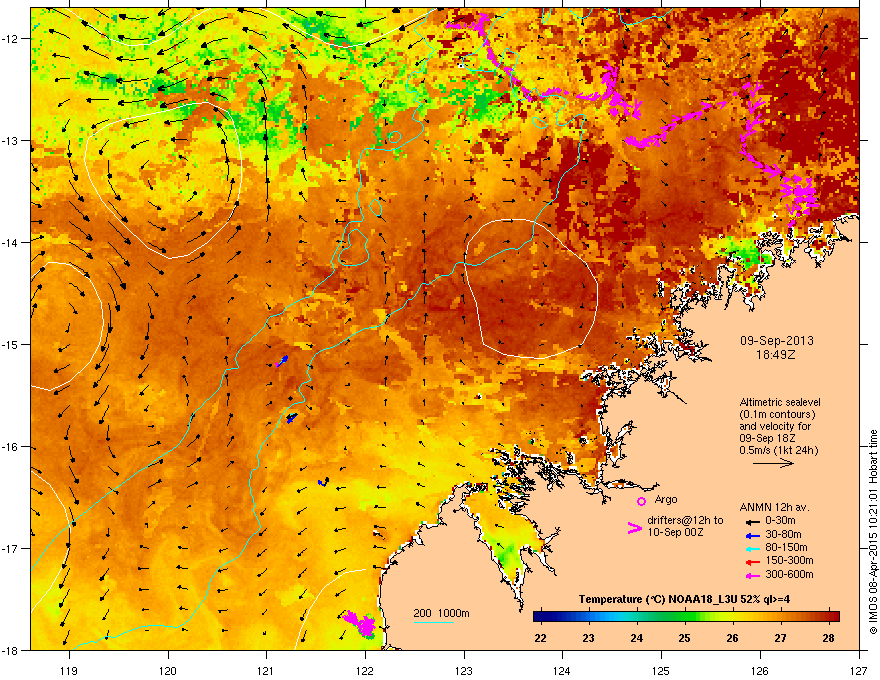Click the red 150-300m legend arrow
Image resolution: width=880 pixels, height=680 pixels.
[x=753, y=562]
